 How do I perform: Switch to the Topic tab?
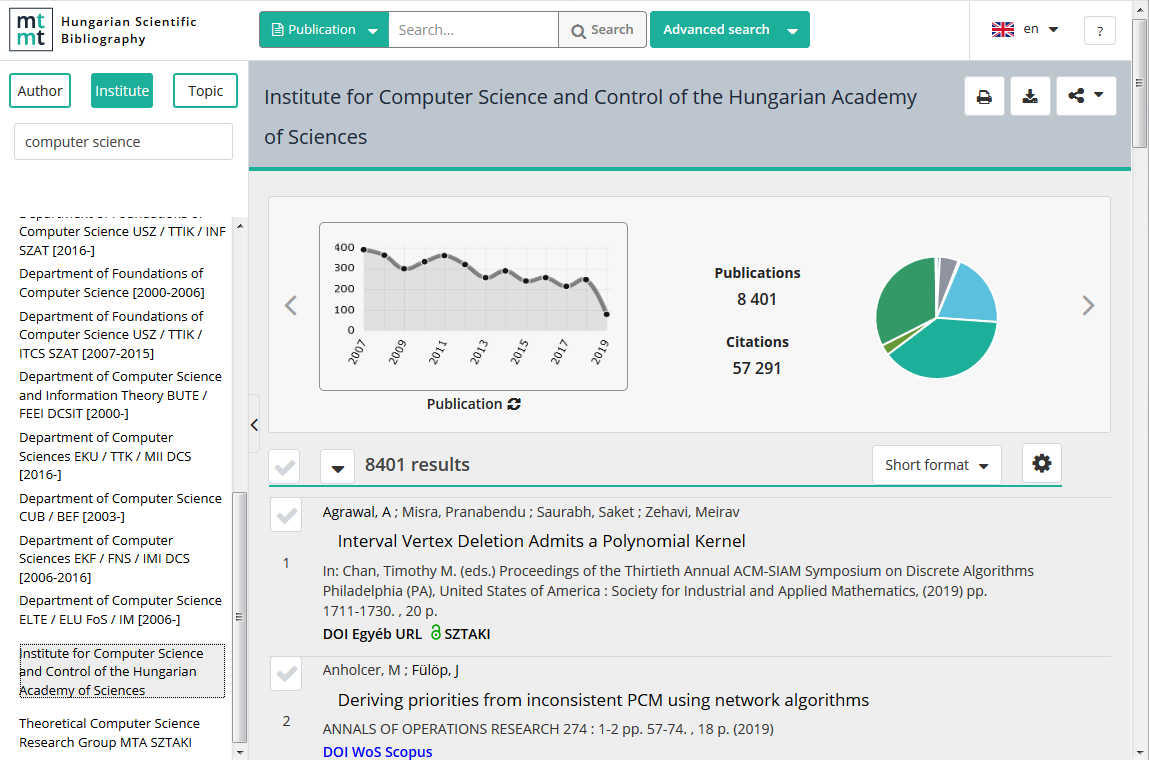[205, 91]
